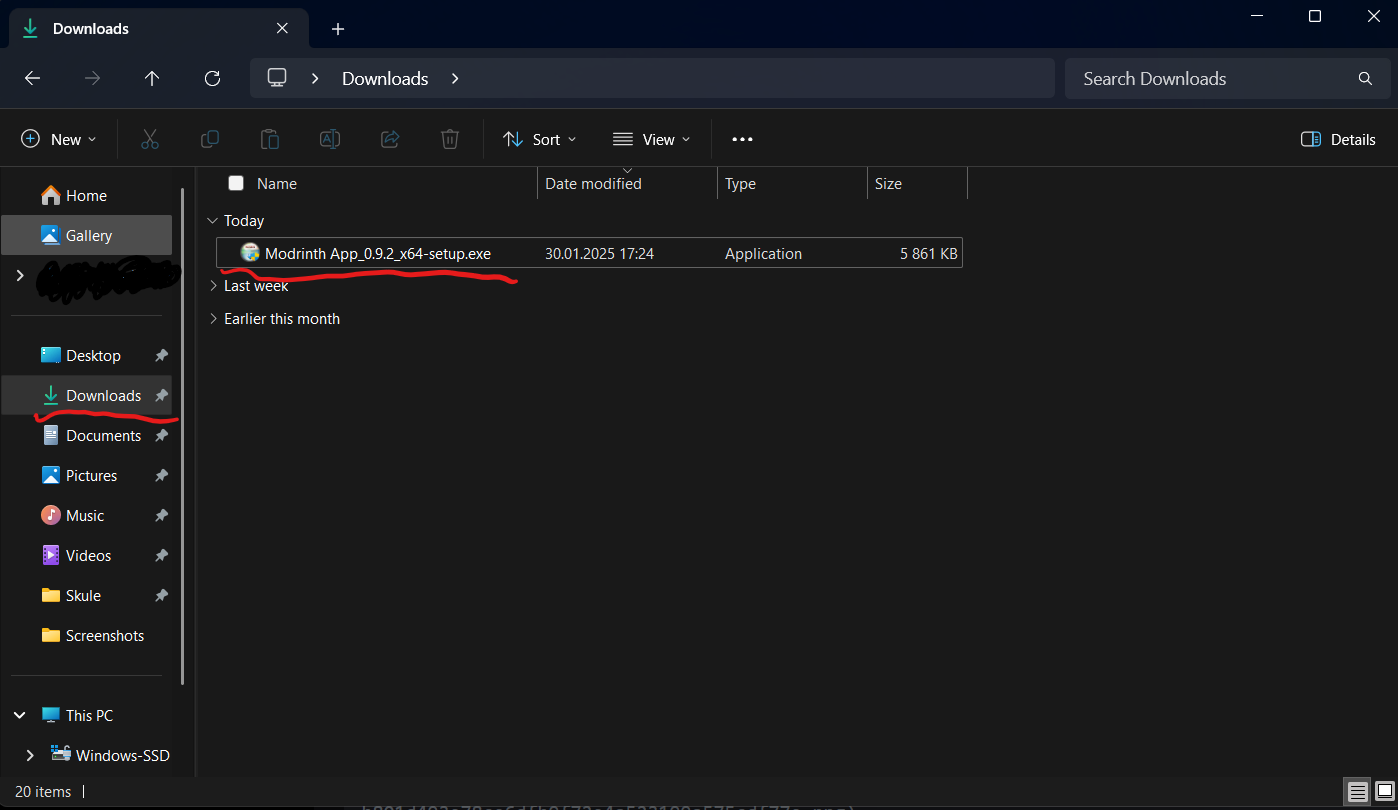The height and width of the screenshot is (810, 1398).
Task: Click the PC monitor icon in address bar
Action: 277,78
